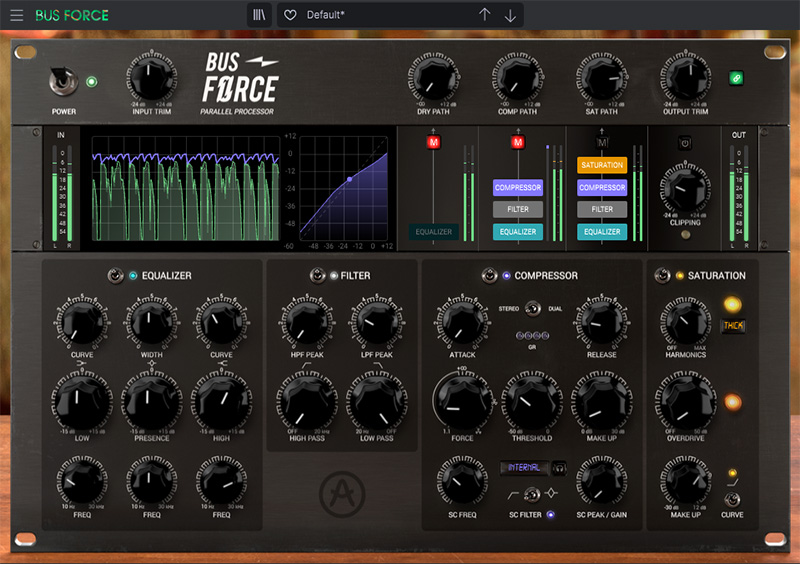Click the HARMONICS knob
The image size is (800, 564).
(x=686, y=322)
